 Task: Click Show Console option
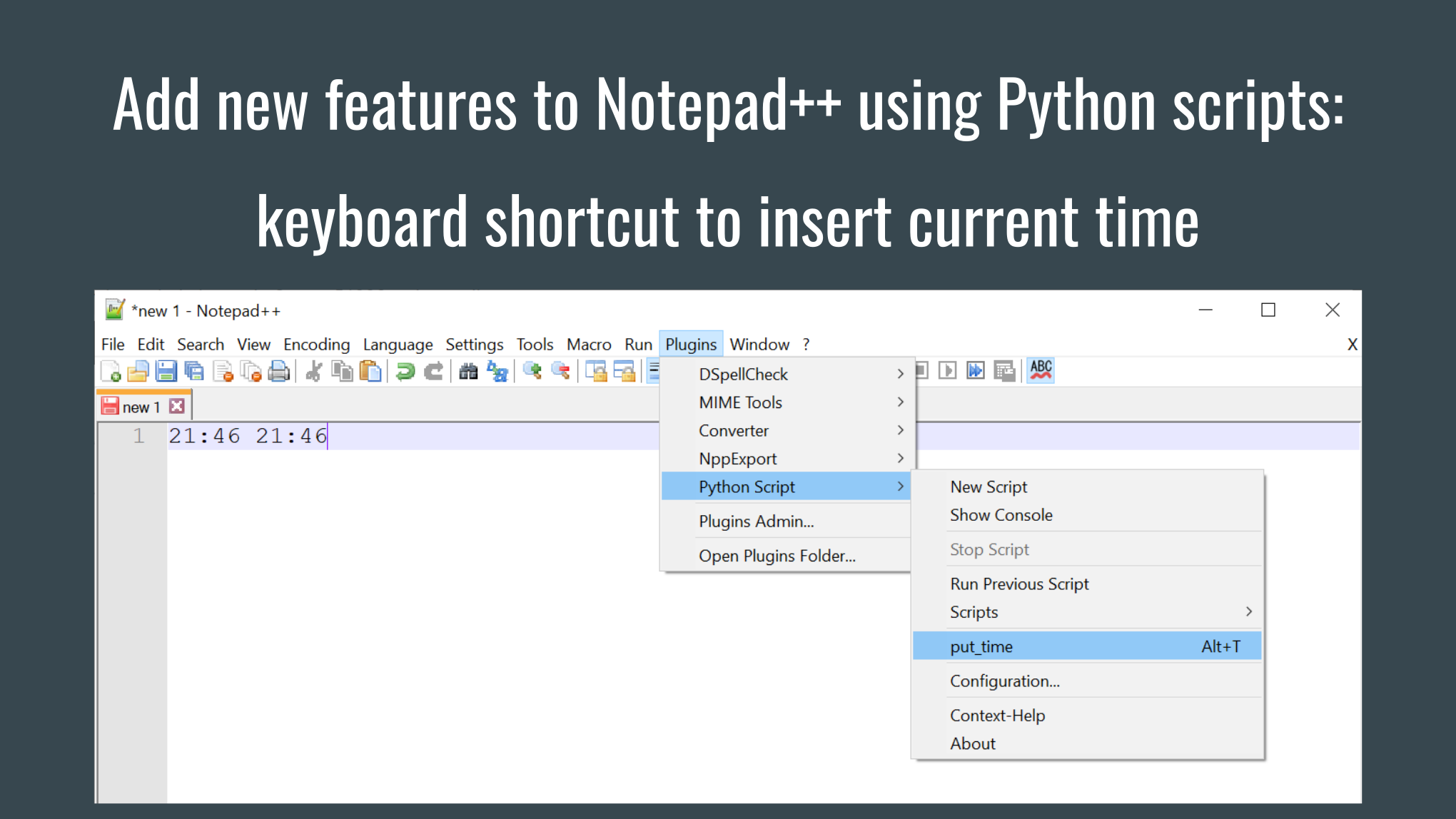point(1002,515)
